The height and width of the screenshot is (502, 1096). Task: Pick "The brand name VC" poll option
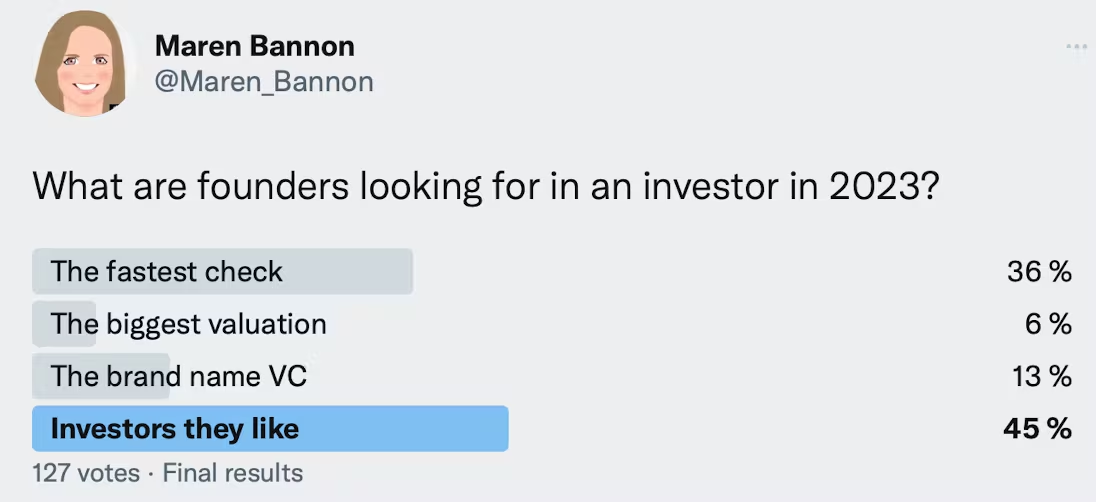coord(179,376)
